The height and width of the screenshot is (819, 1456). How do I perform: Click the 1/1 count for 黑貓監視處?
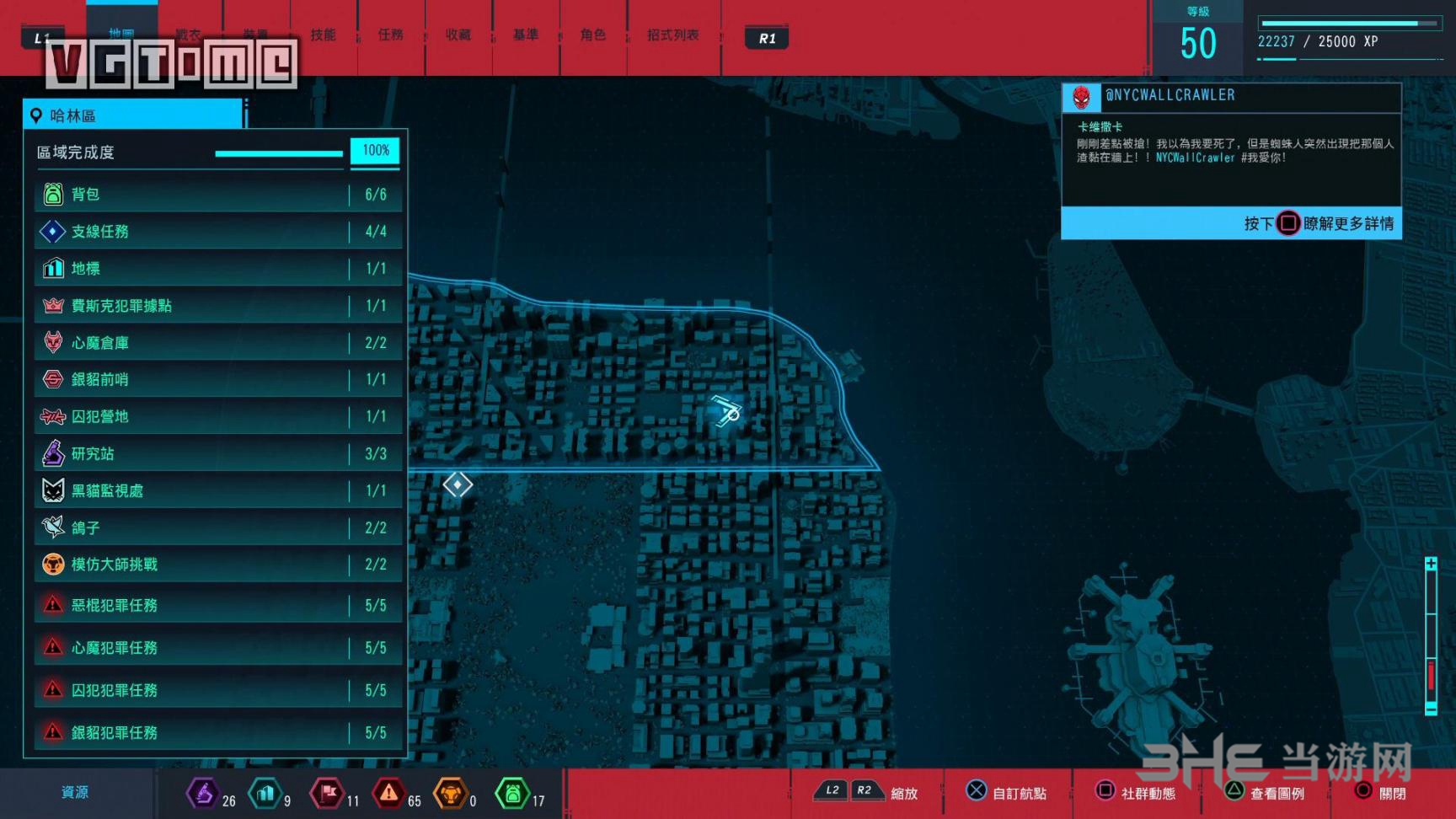[x=376, y=490]
